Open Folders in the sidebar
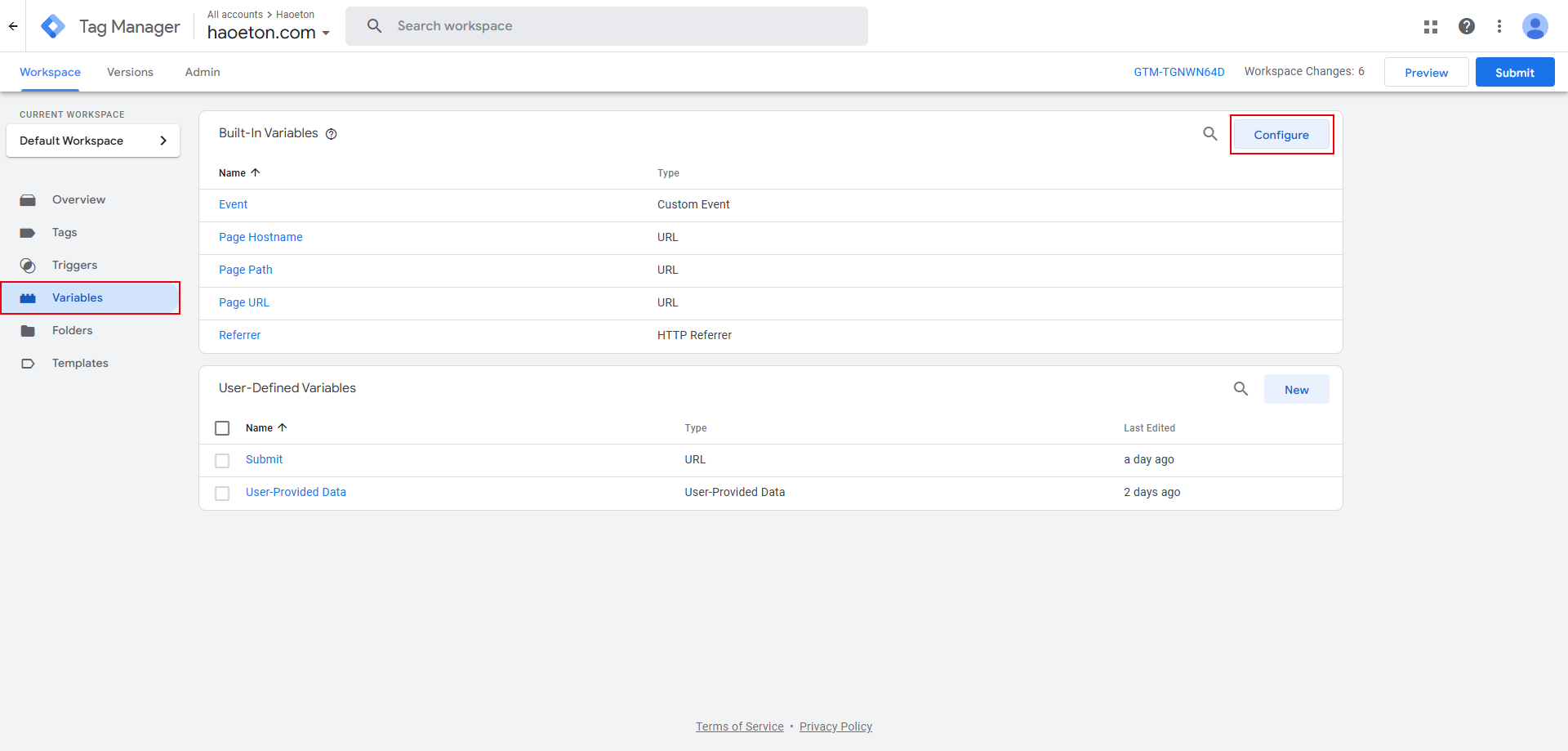The image size is (1568, 751). 72,330
